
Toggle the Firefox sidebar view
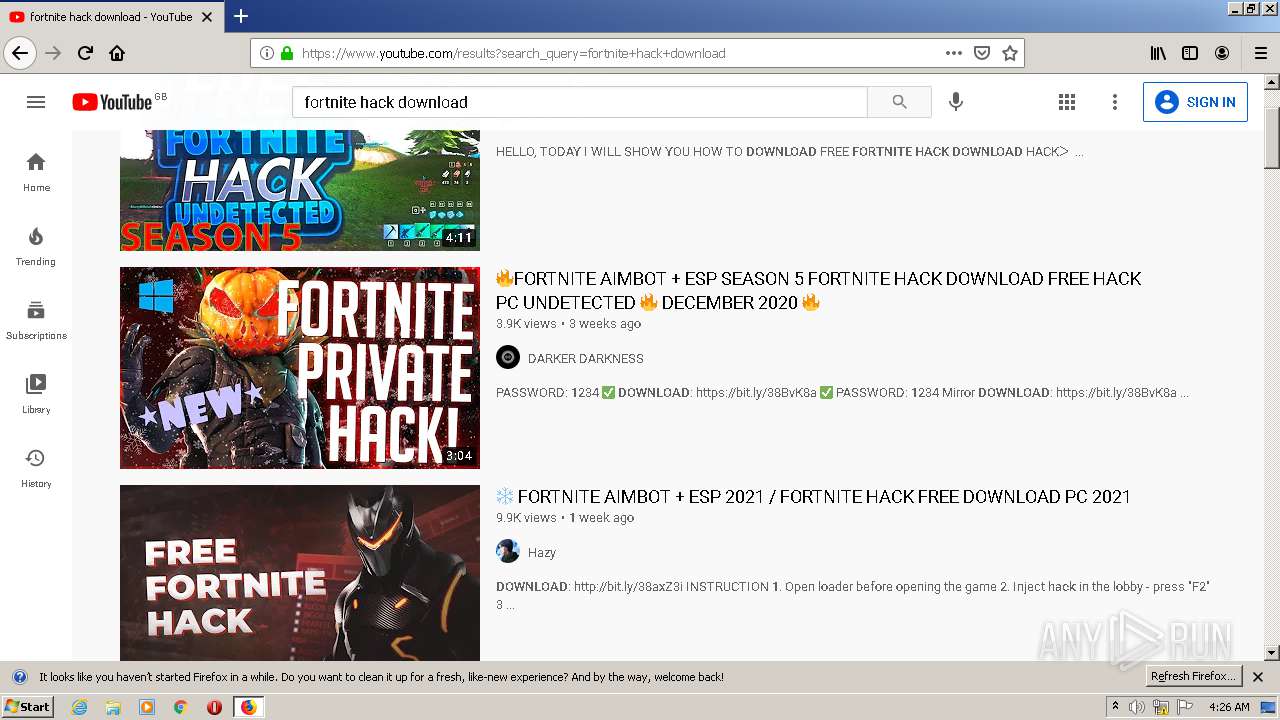coord(1190,53)
